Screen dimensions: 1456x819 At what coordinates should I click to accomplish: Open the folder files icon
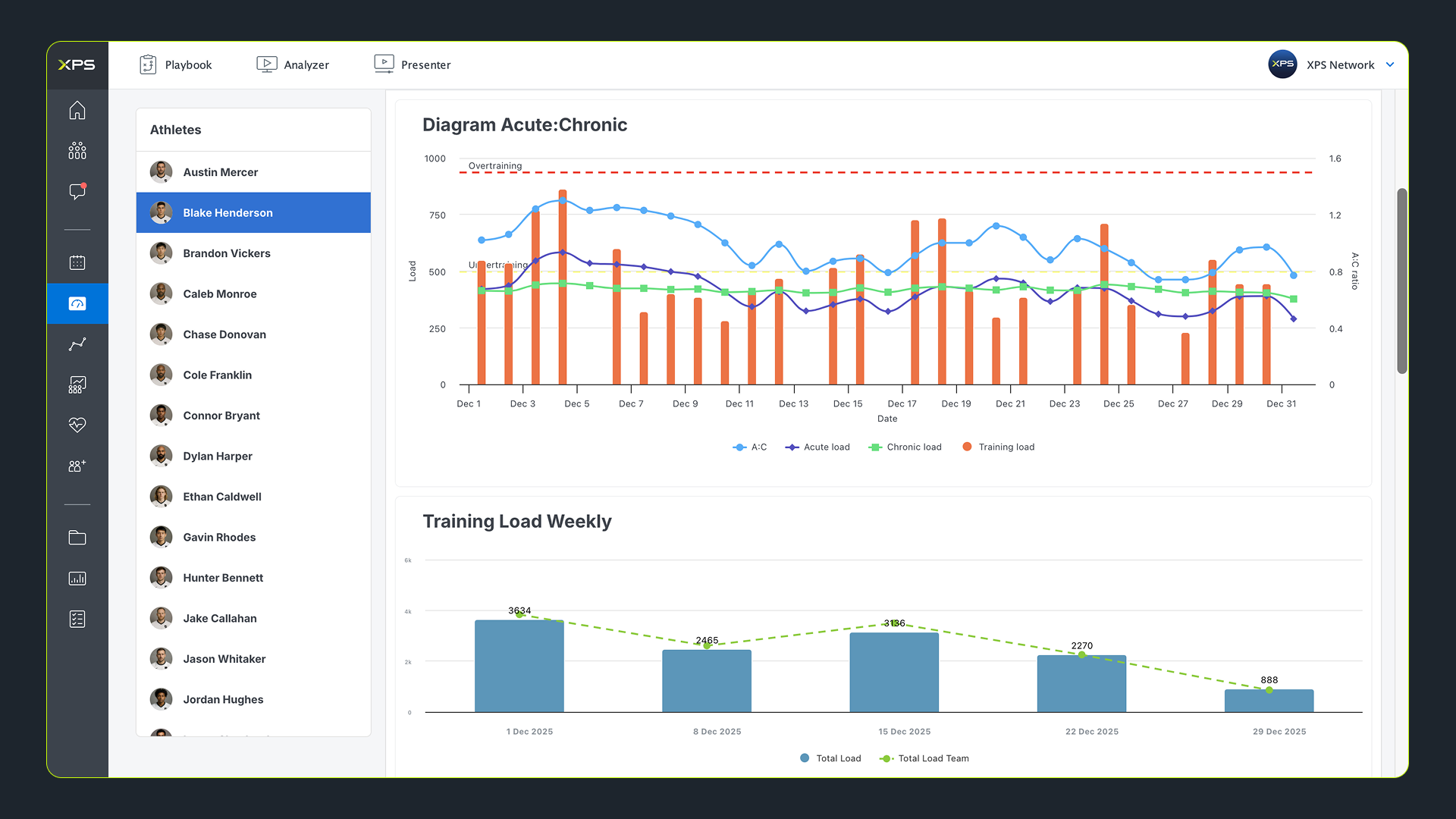tap(77, 538)
